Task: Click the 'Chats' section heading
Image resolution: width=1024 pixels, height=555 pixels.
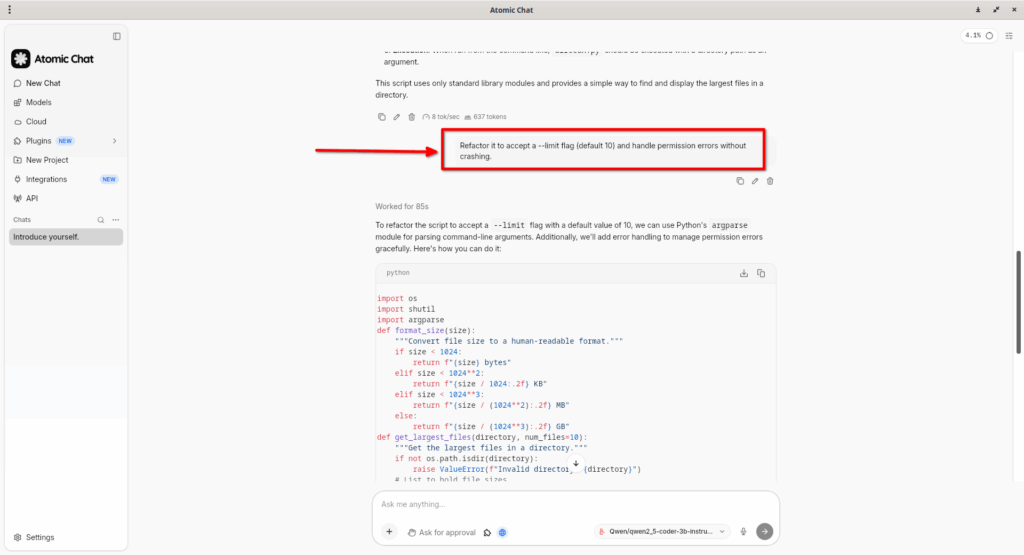Action: pos(22,220)
